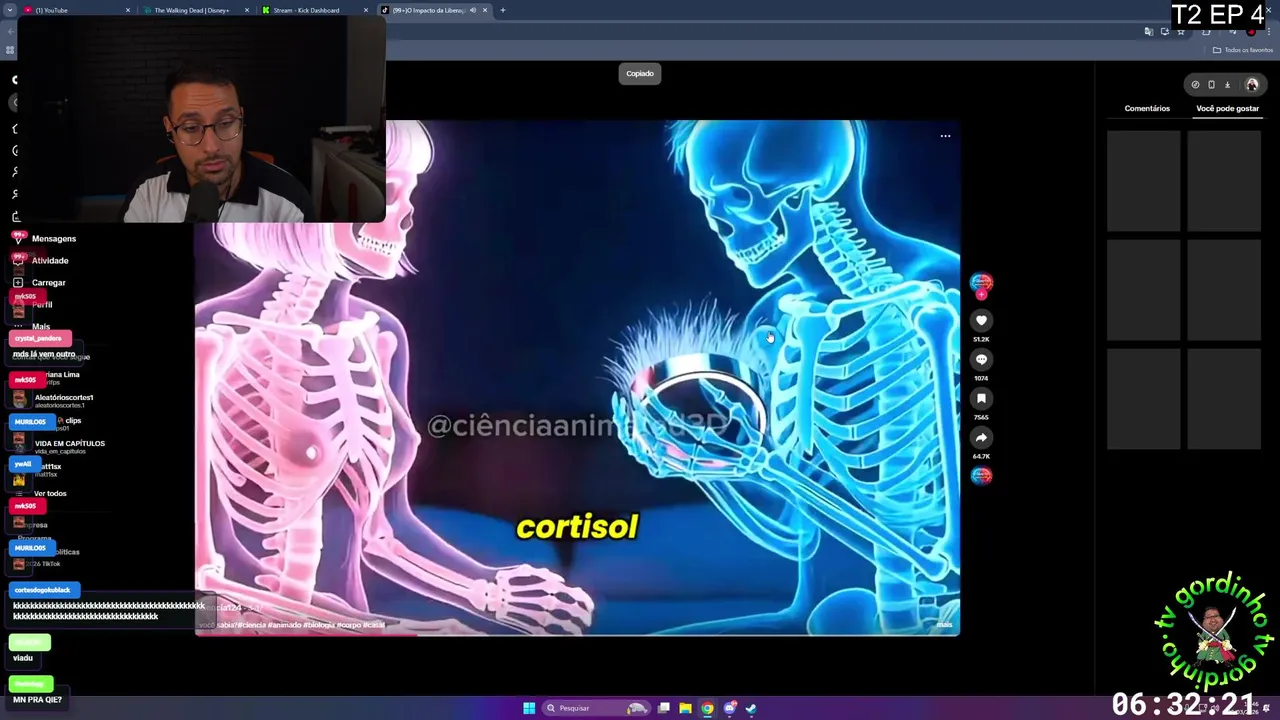Open Task View on the taskbar
The height and width of the screenshot is (720, 1280).
coord(663,708)
